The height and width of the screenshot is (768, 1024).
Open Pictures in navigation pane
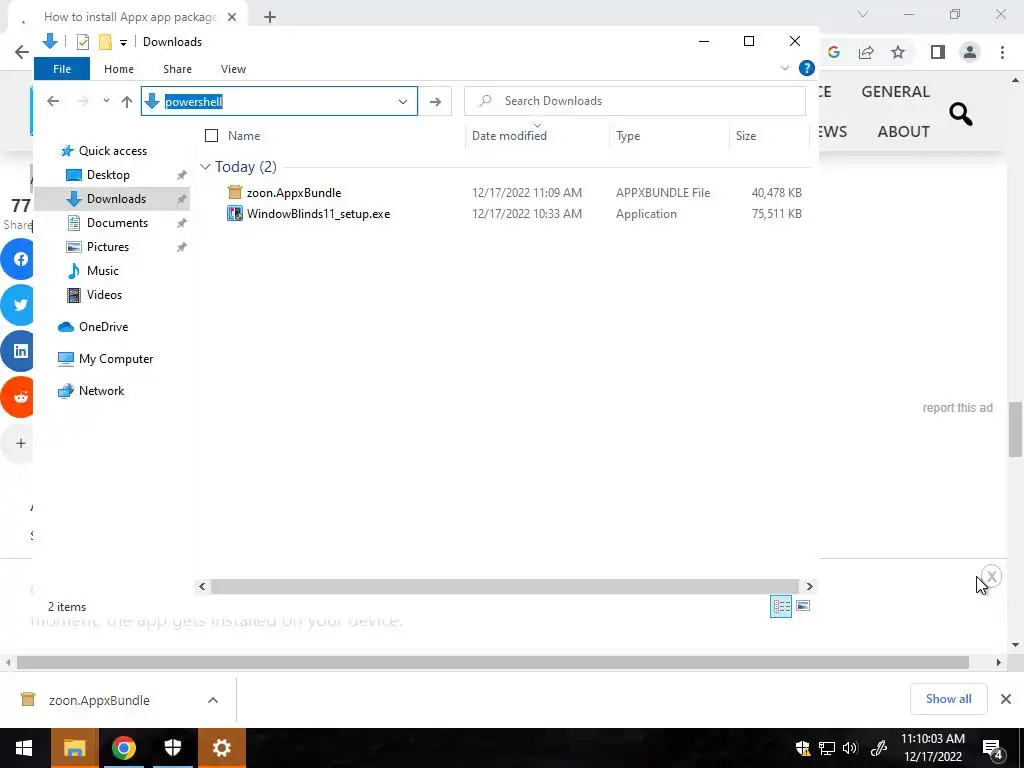pyautogui.click(x=108, y=247)
